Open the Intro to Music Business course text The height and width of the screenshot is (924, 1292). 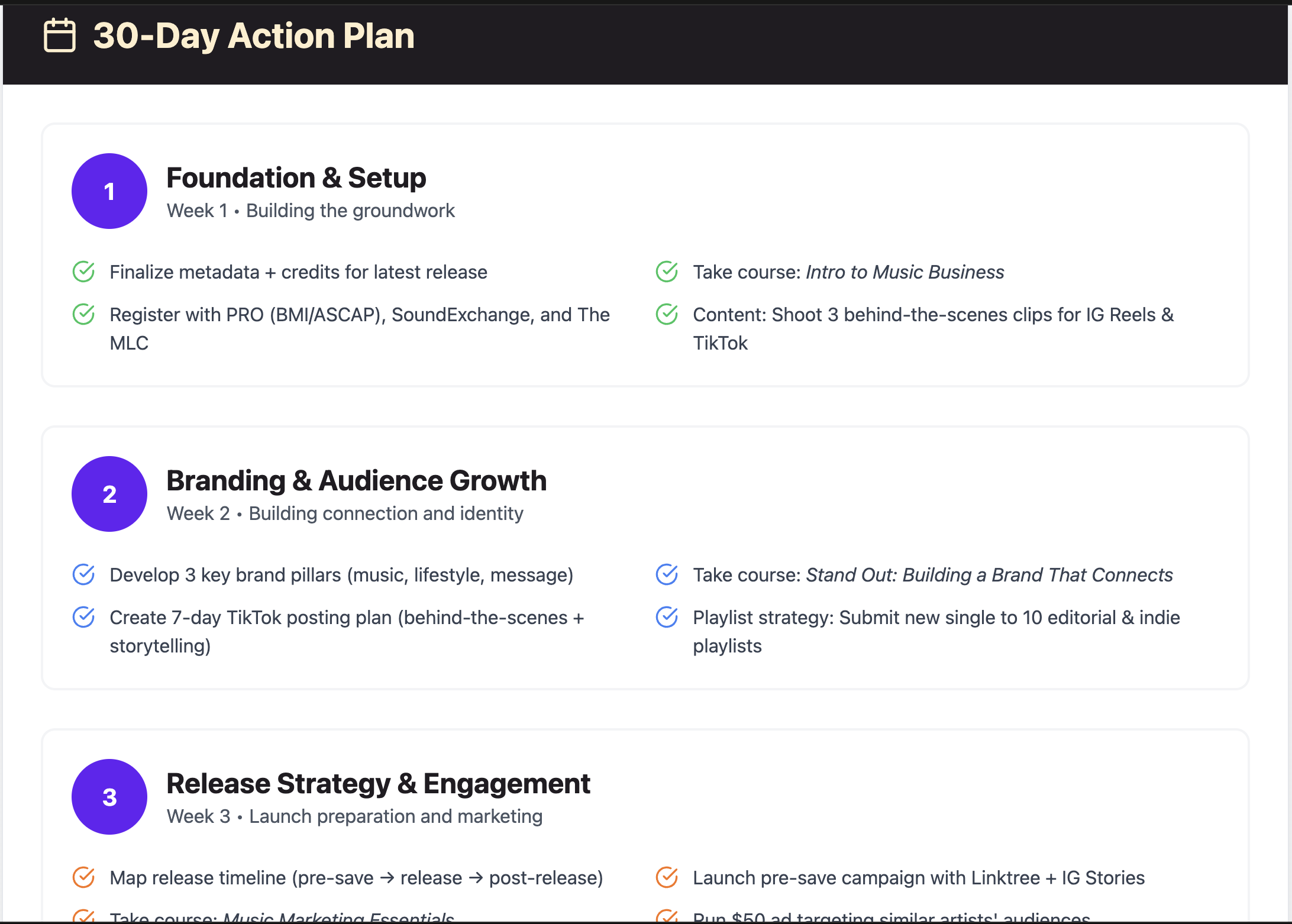tap(905, 272)
